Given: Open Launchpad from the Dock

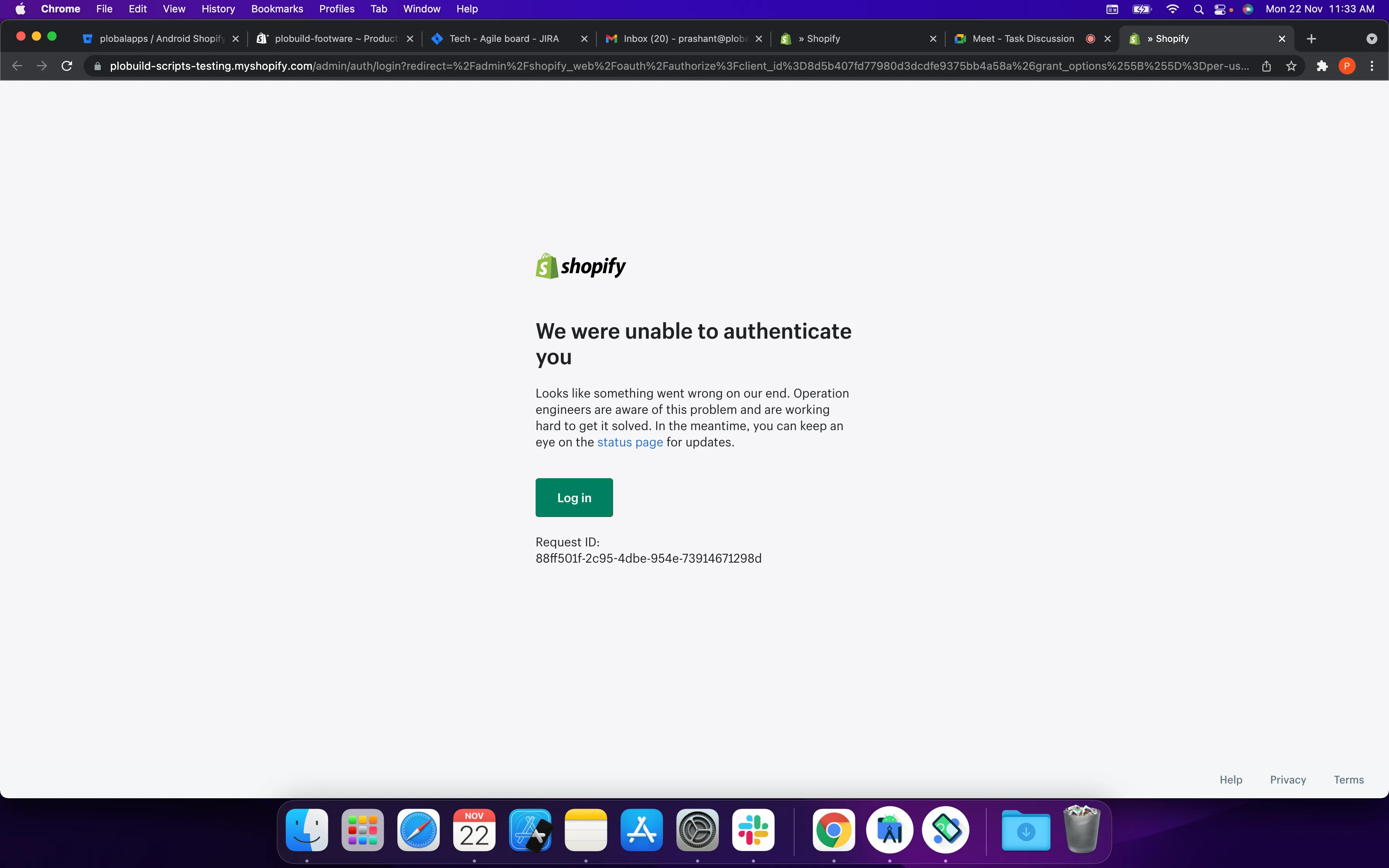Looking at the screenshot, I should pyautogui.click(x=363, y=830).
